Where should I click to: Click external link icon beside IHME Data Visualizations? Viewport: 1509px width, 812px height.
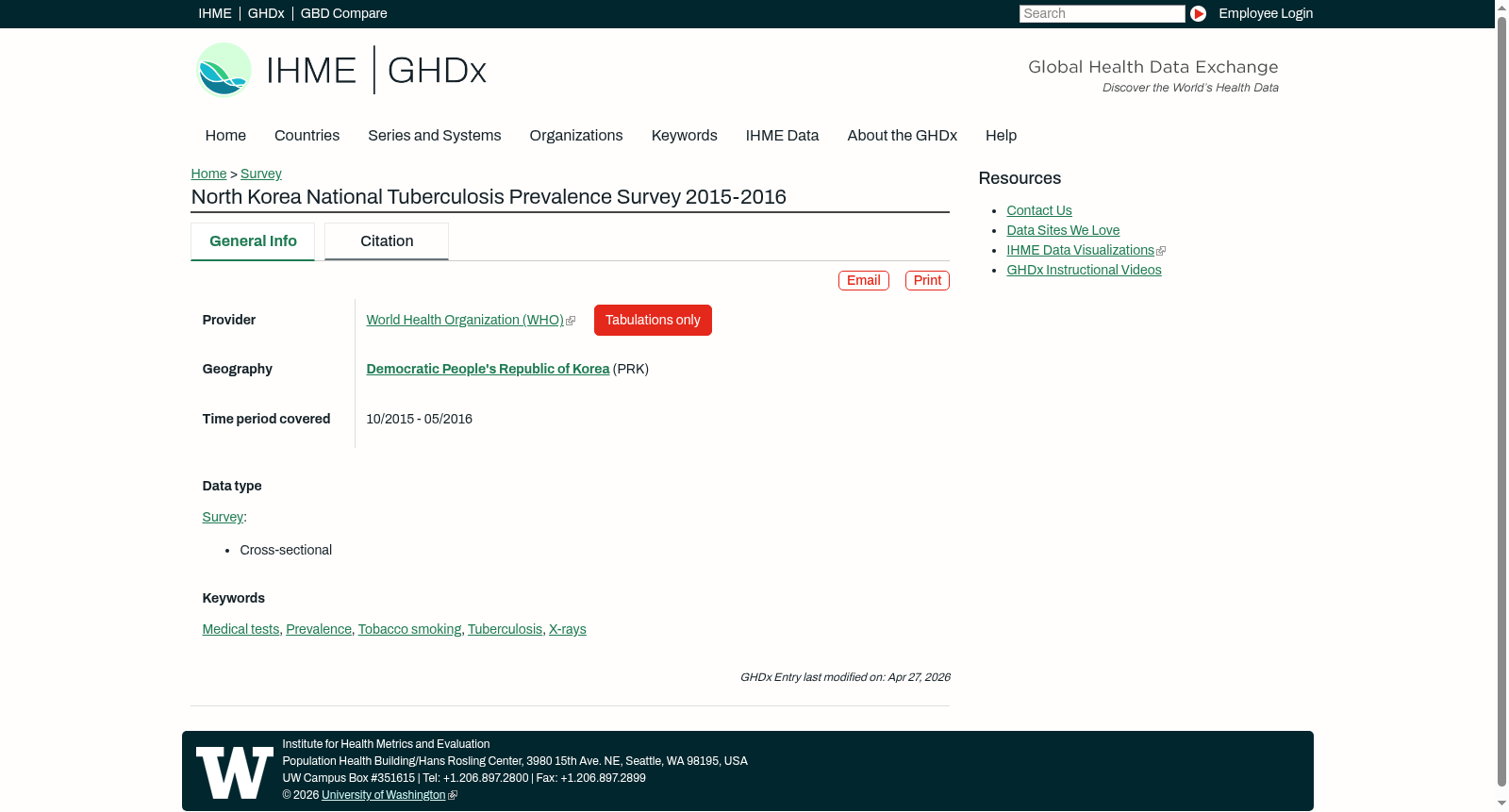click(x=1161, y=251)
